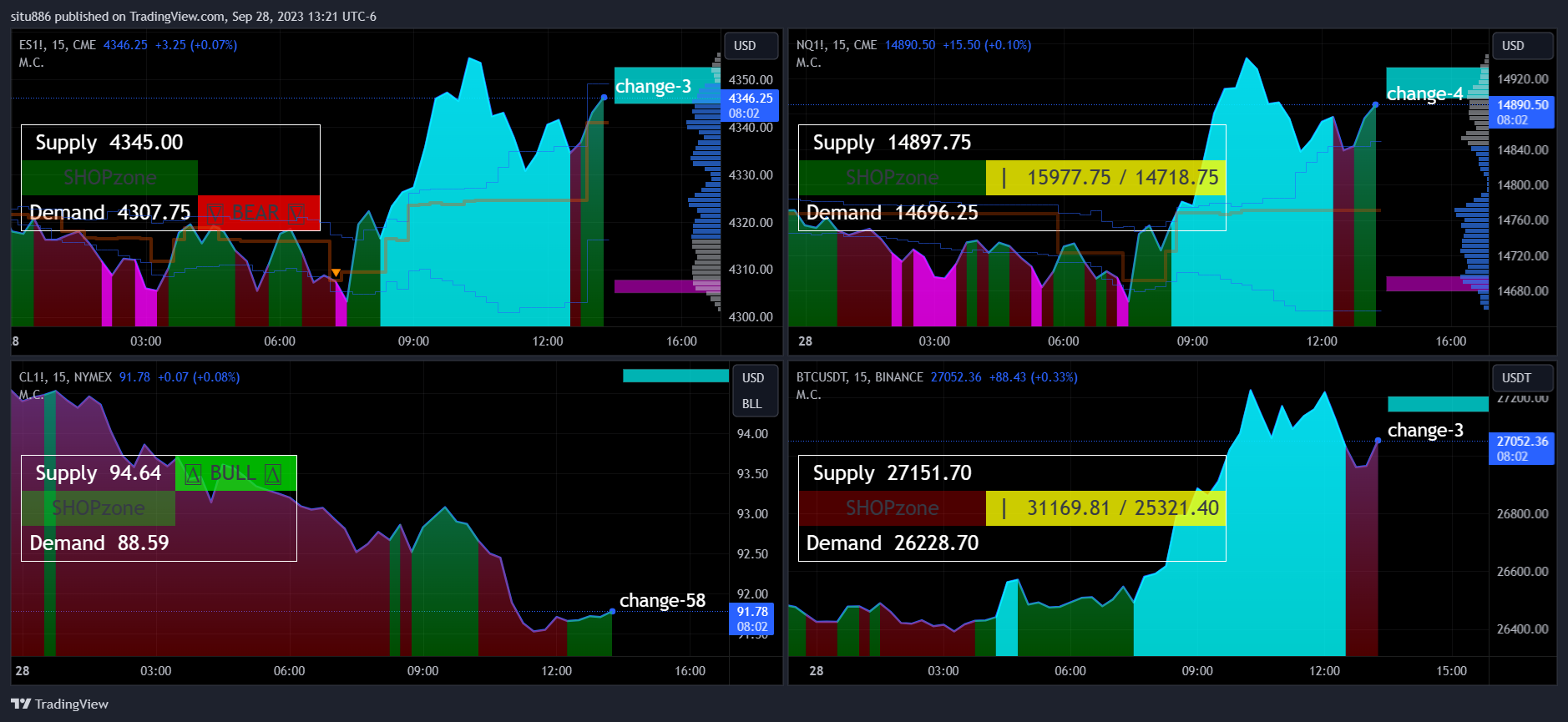Viewport: 1568px width, 722px height.
Task: Click the CL1!, 15, NYMEX symbol title
Action: [x=65, y=377]
